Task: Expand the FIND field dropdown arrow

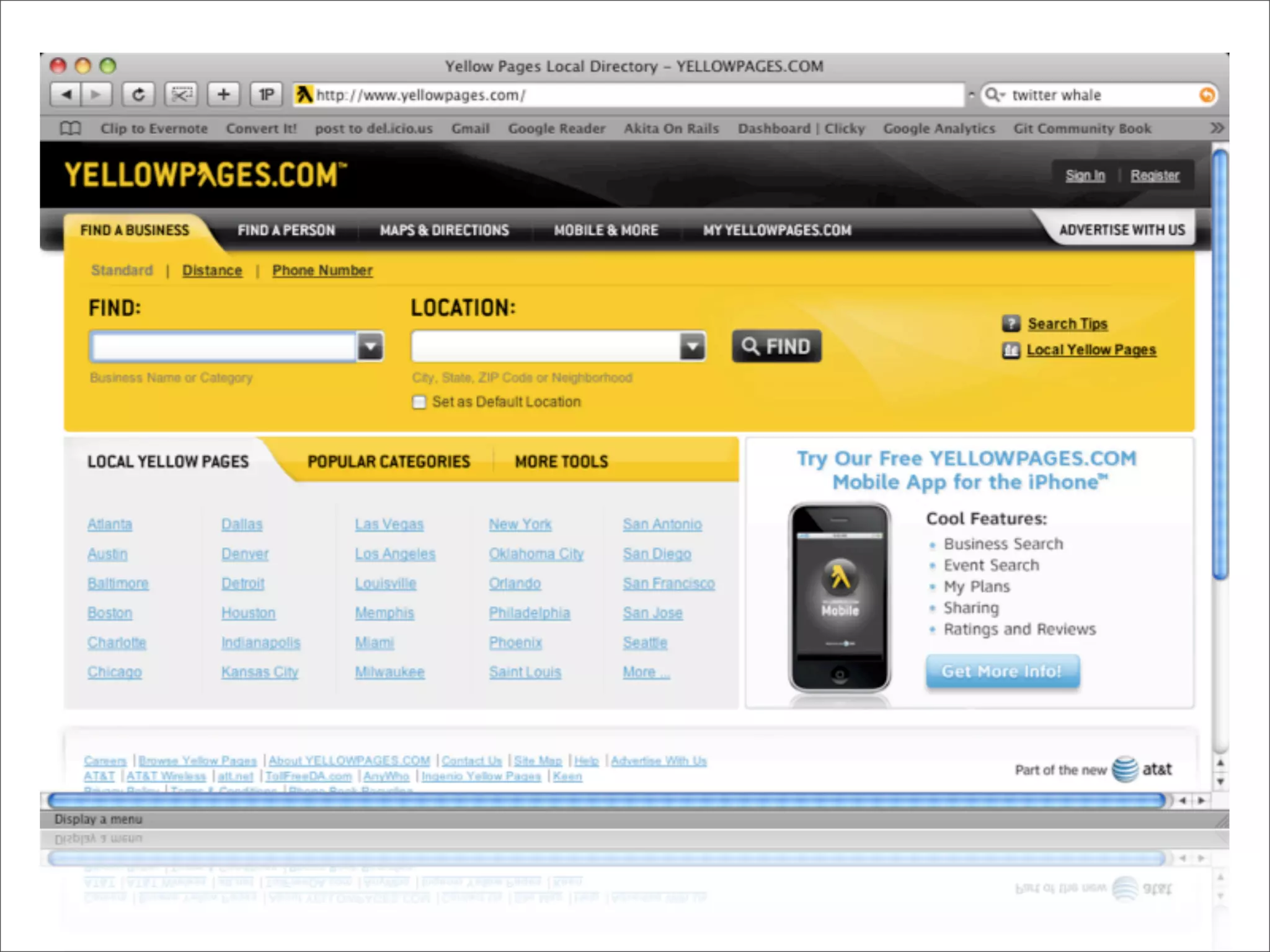Action: (370, 346)
